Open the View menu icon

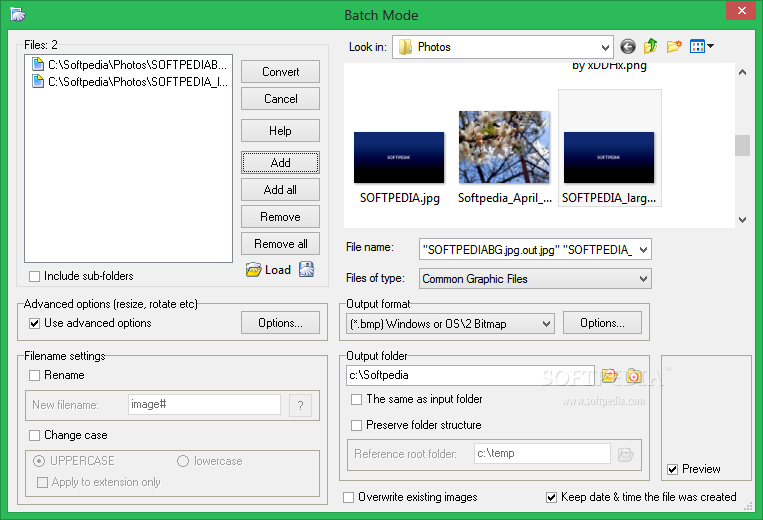[702, 46]
